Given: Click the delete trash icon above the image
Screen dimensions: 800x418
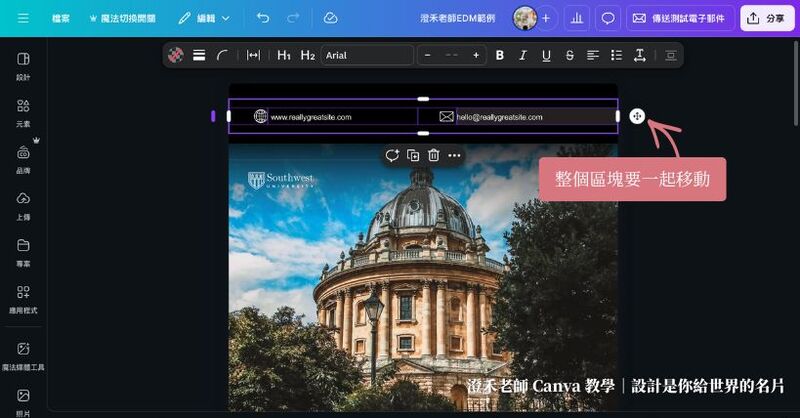Looking at the screenshot, I should tap(434, 155).
